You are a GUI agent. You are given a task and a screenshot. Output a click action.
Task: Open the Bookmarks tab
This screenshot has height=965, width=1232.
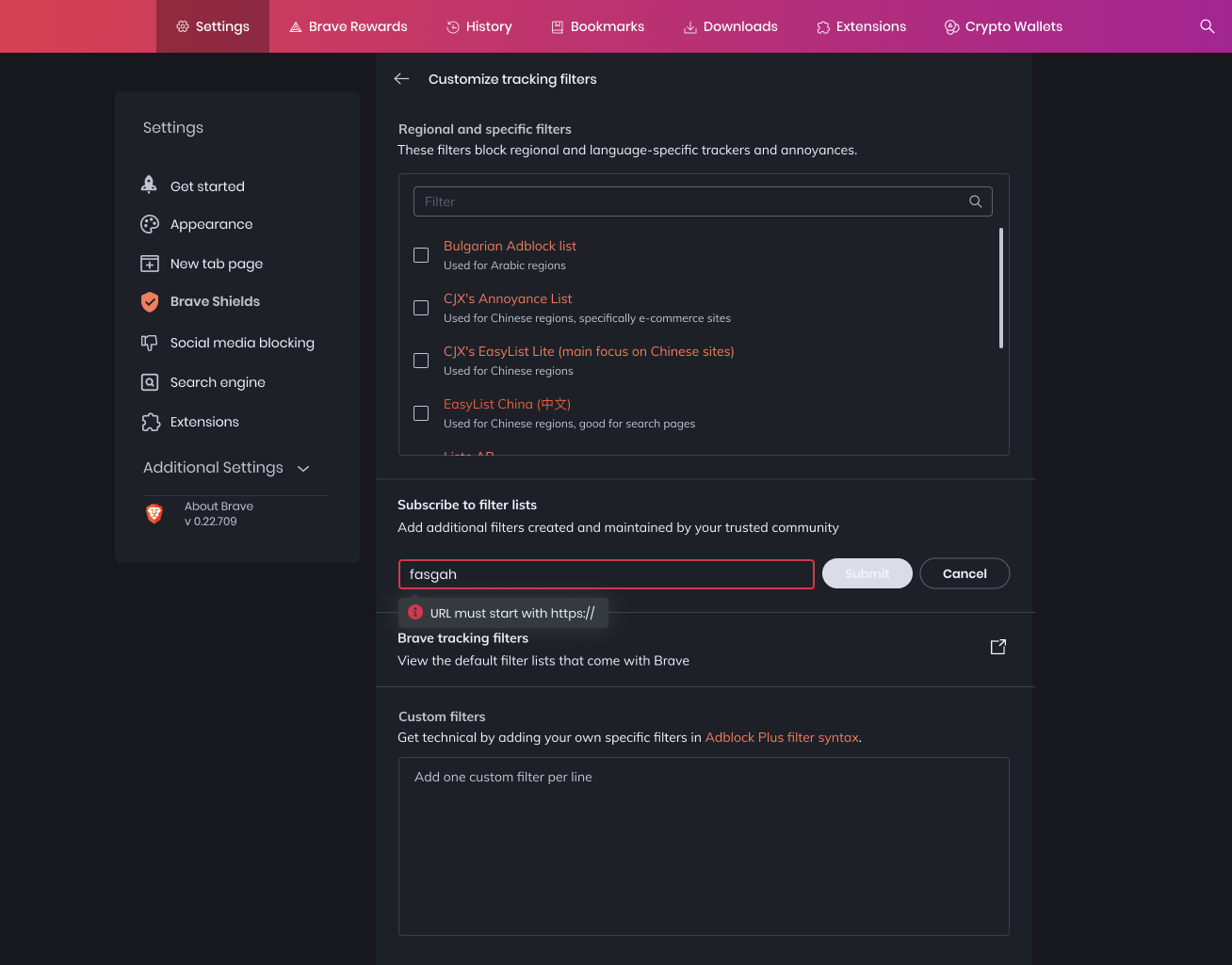[x=598, y=26]
